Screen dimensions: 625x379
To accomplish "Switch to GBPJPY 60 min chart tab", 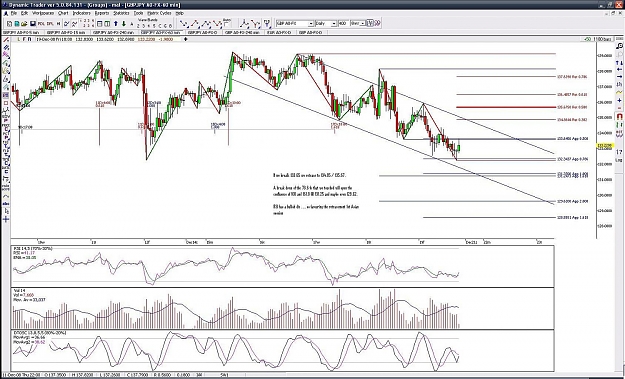I will pos(161,33).
